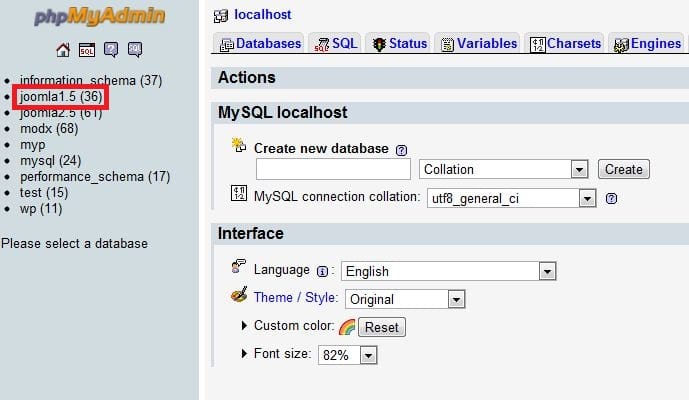Open the Status tab
Viewport: 689px width, 400px height.
coord(399,44)
